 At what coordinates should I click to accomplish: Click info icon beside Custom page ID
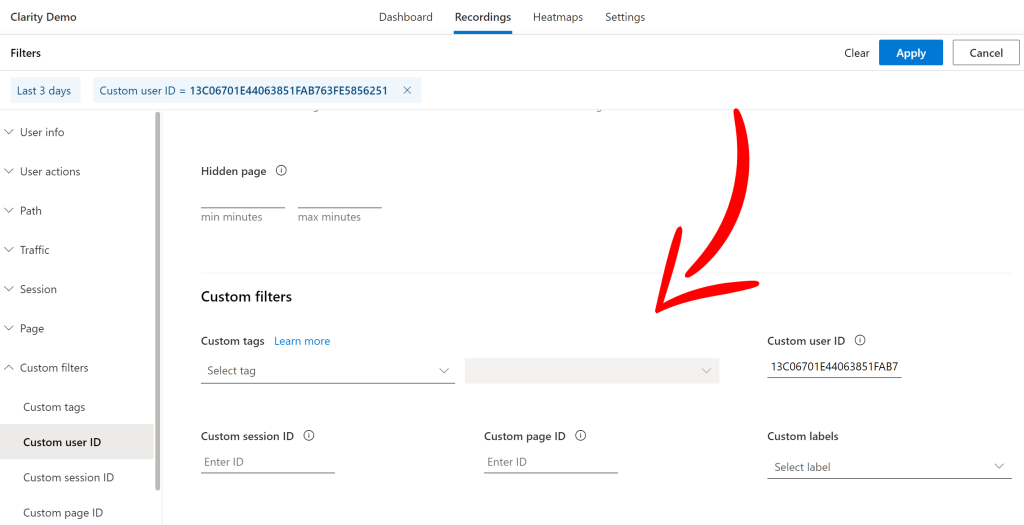point(581,436)
